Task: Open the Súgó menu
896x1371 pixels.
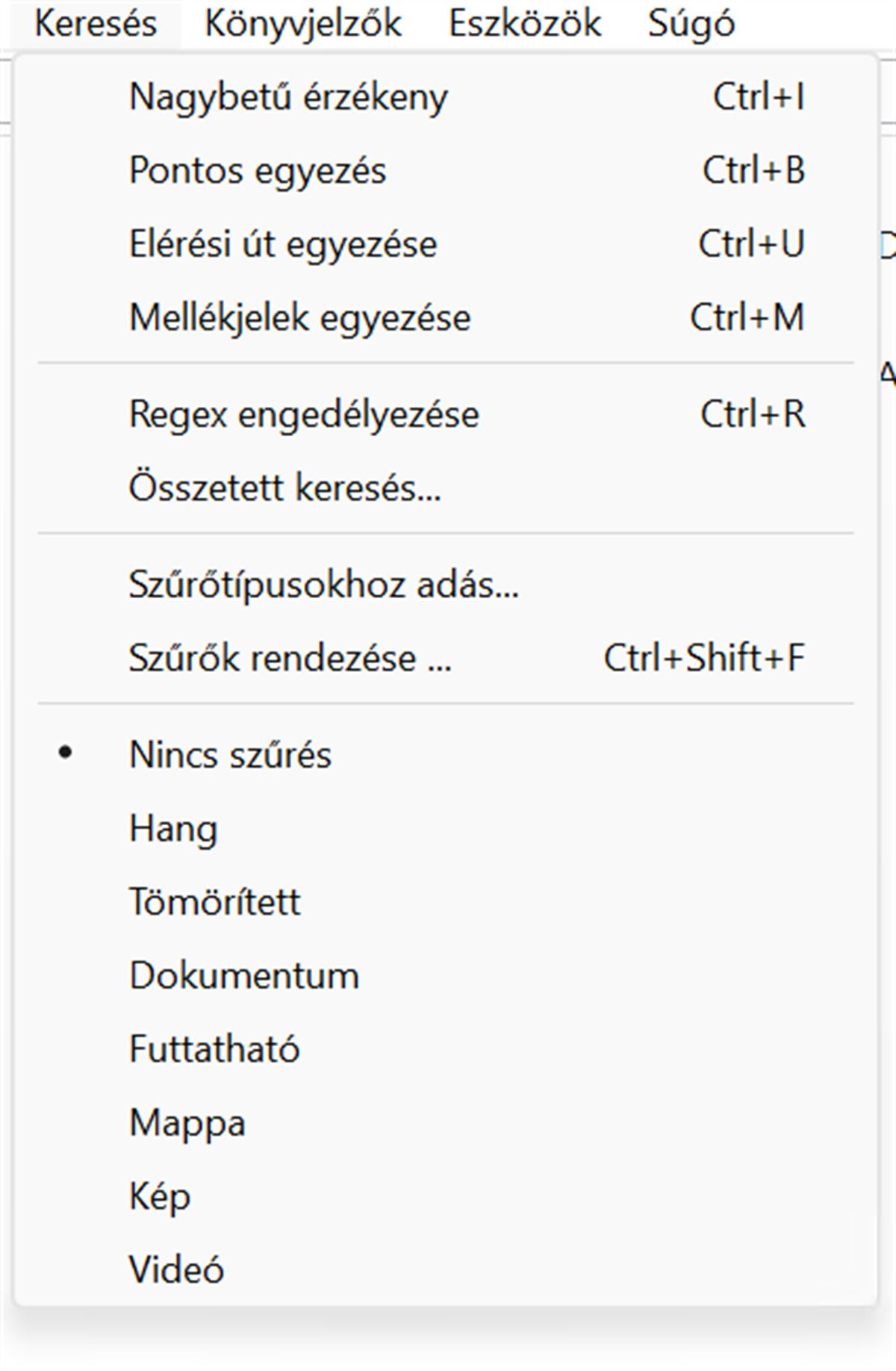Action: click(691, 24)
